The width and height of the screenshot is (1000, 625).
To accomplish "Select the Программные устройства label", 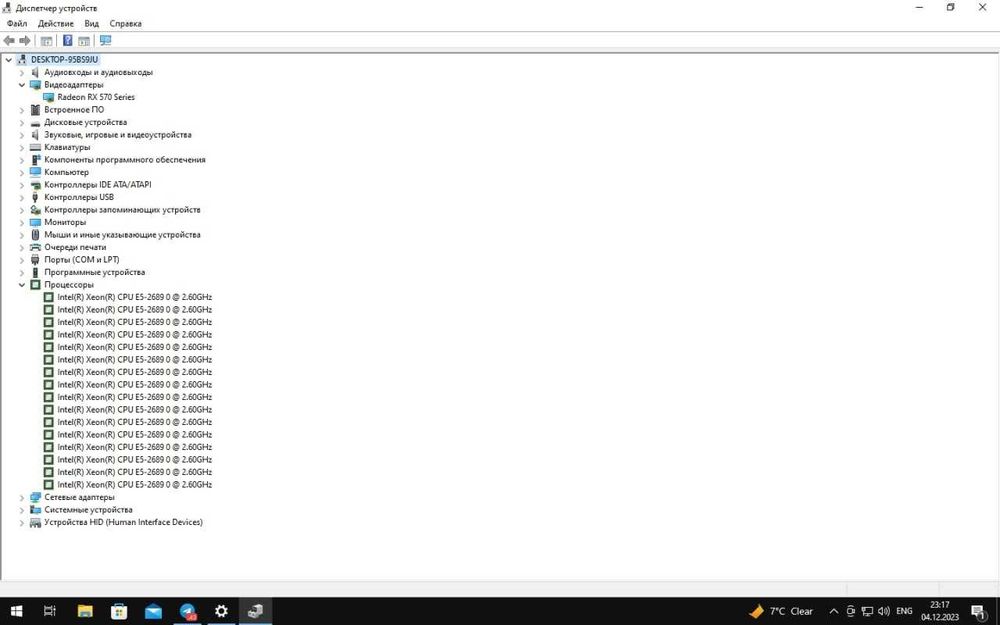I will click(94, 272).
